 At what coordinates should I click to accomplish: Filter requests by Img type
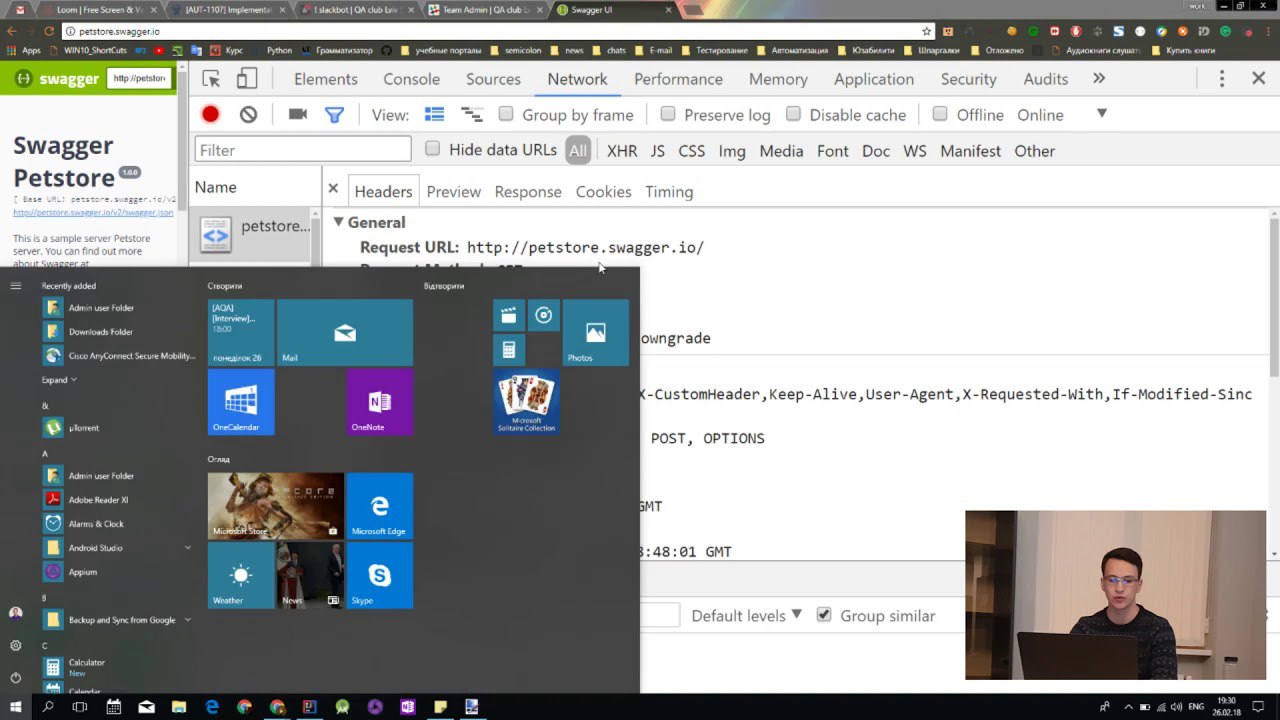point(732,151)
